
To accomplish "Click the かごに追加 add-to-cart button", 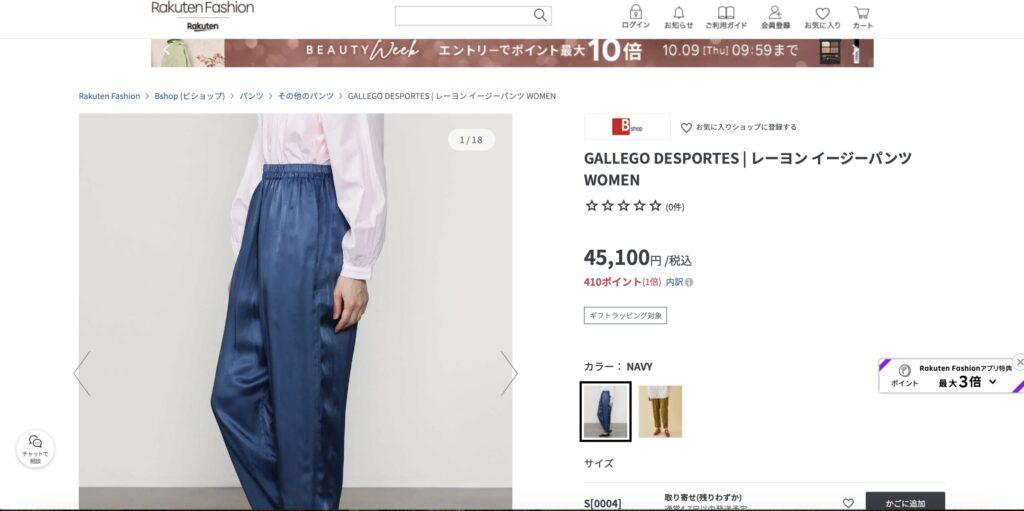I will click(x=905, y=502).
